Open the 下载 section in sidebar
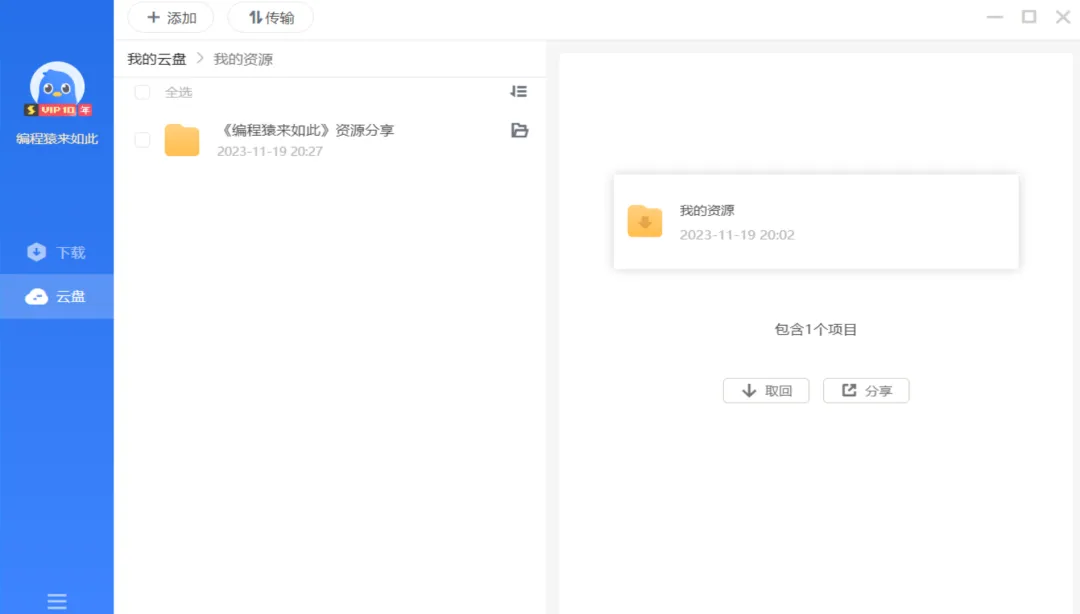Screen dimensions: 1080x614 56,252
